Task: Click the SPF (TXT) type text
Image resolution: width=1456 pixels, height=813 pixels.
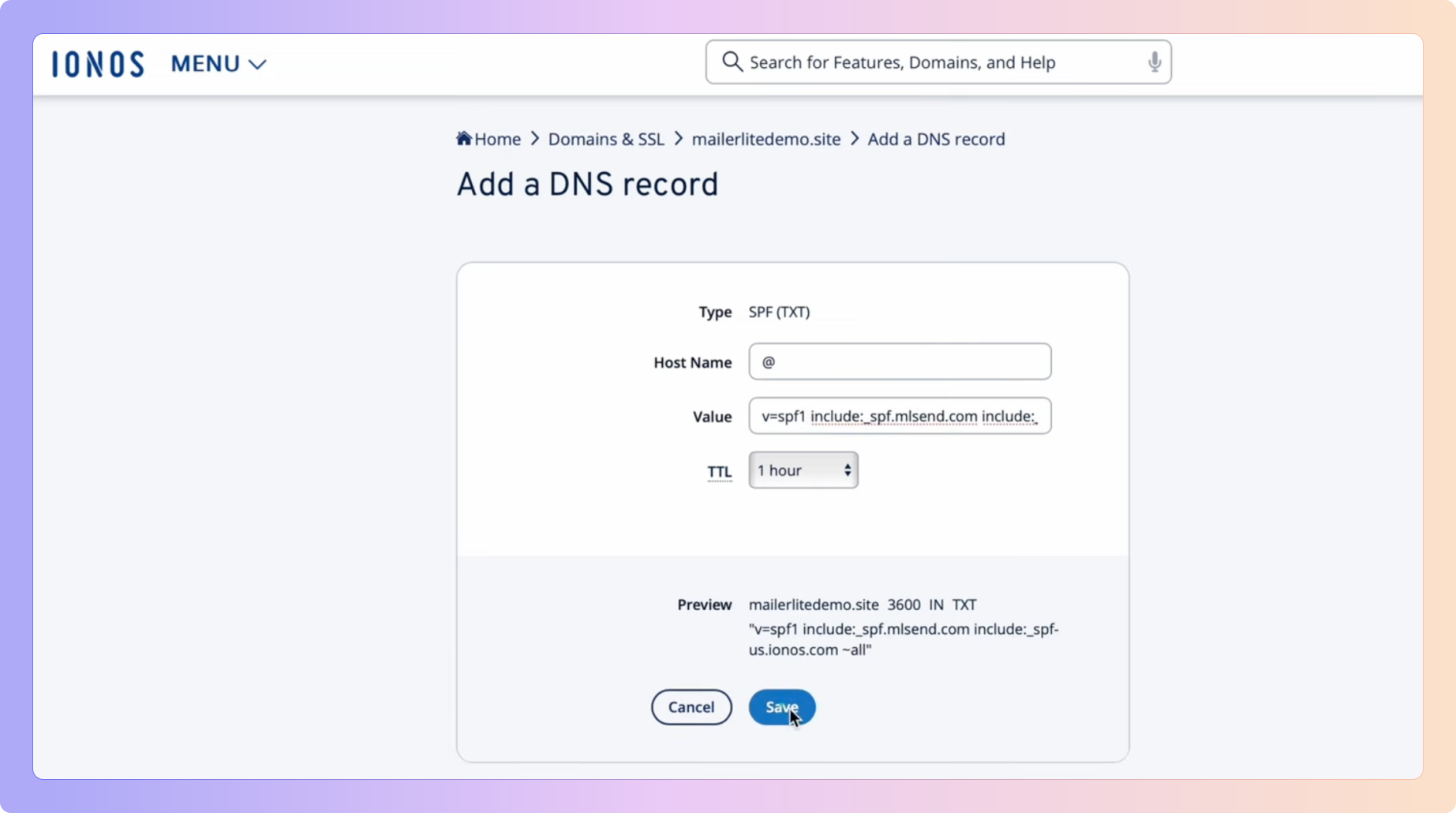Action: point(779,312)
